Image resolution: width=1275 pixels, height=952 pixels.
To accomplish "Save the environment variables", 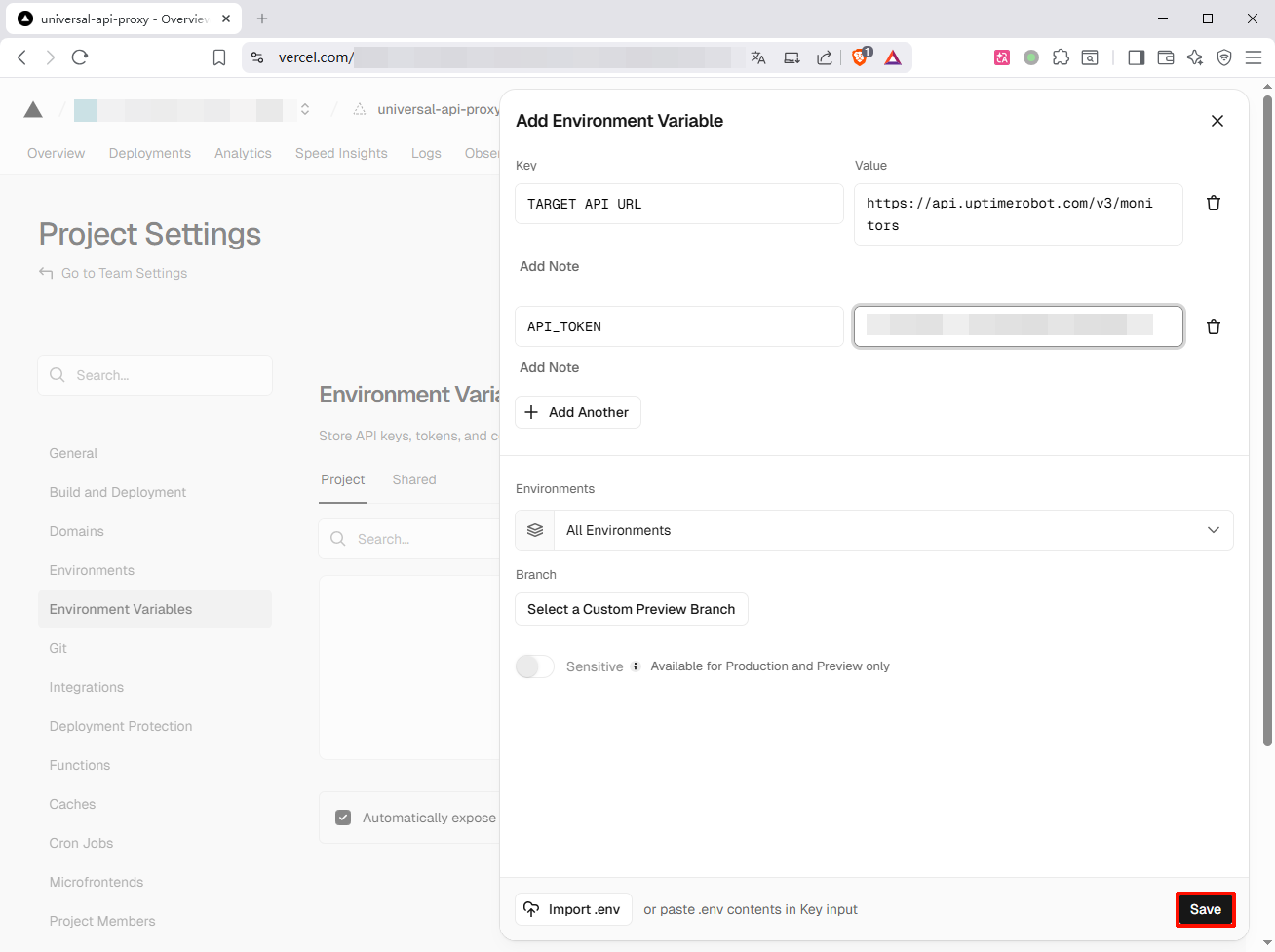I will point(1205,909).
